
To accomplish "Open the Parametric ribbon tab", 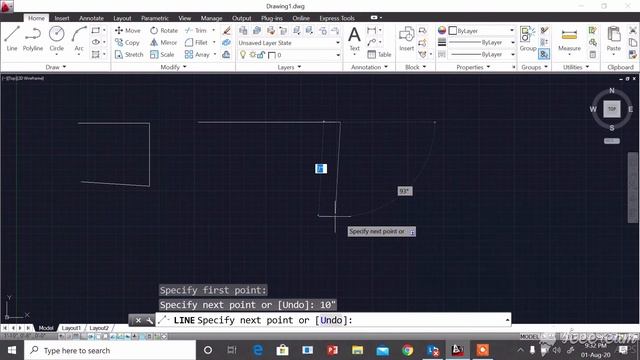I will tap(155, 18).
